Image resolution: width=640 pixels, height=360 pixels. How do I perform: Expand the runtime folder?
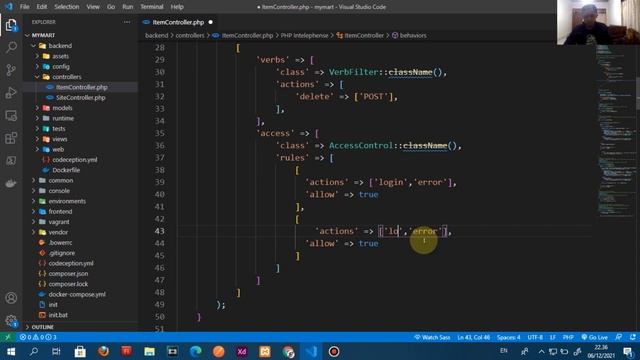[63, 118]
